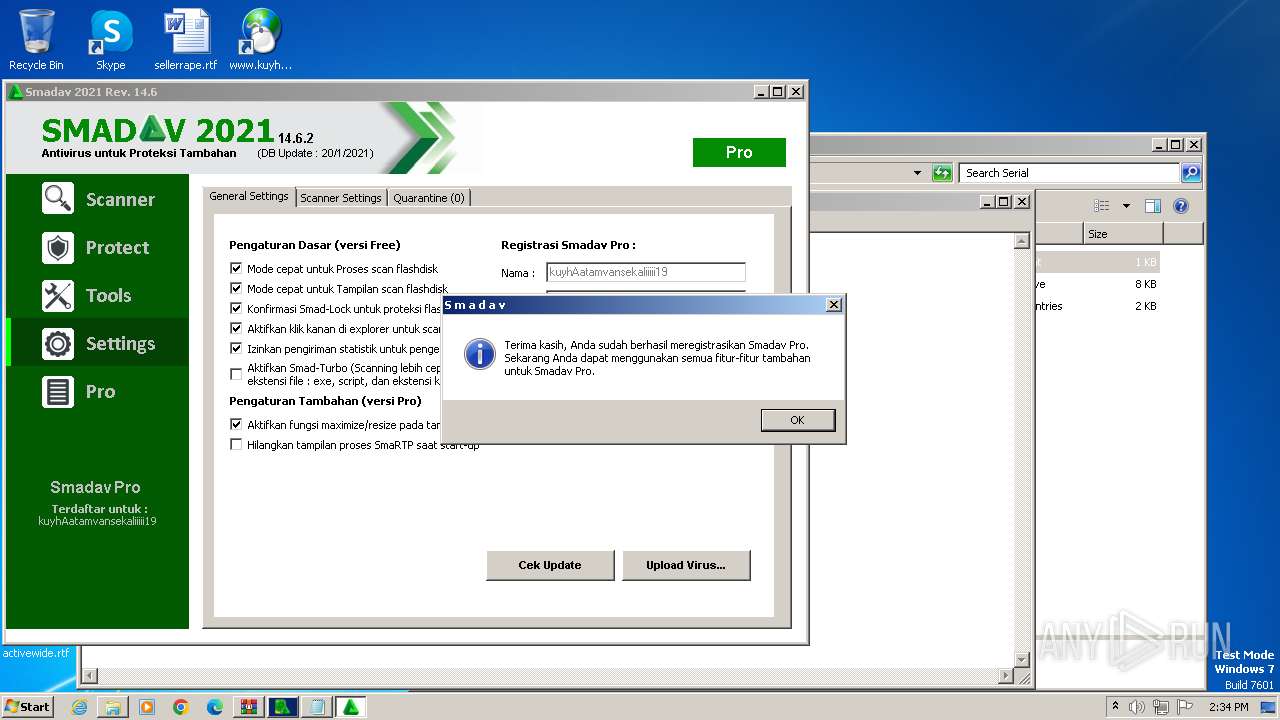Launch Microsoft Edge from taskbar

(x=215, y=707)
